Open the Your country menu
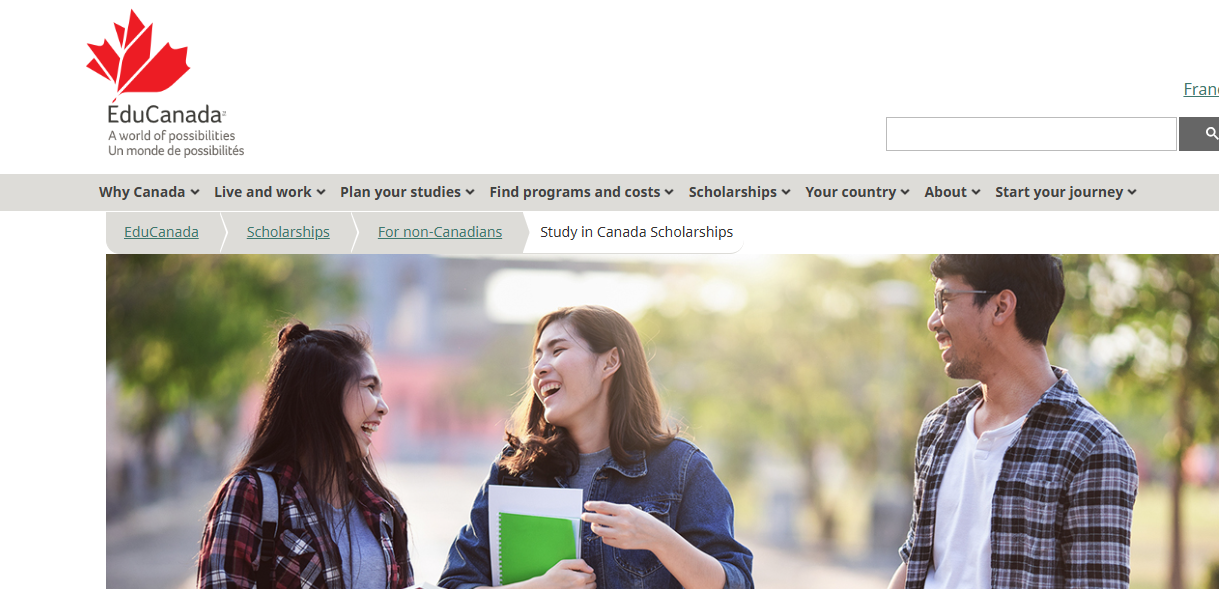 point(857,192)
